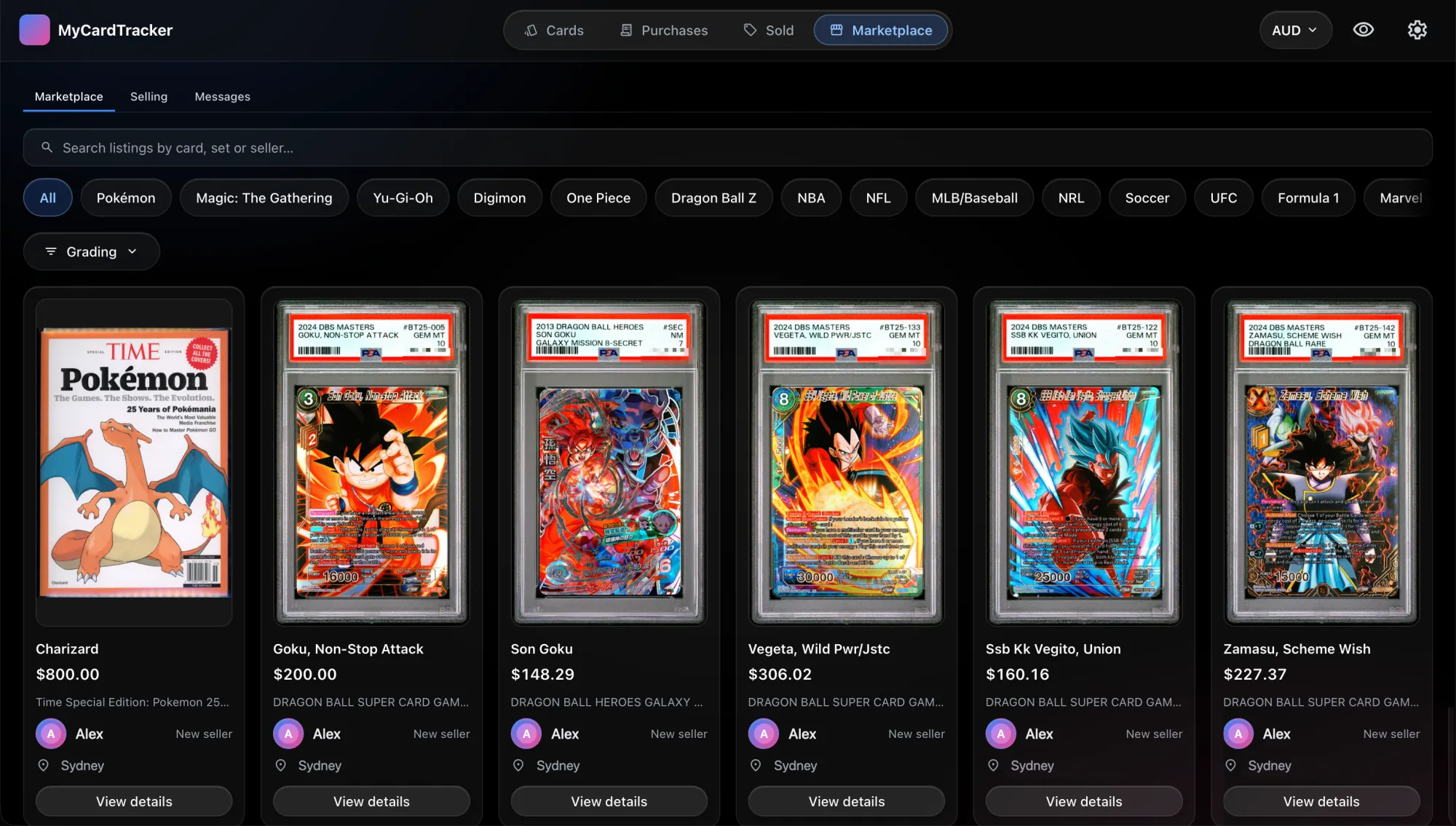Image resolution: width=1456 pixels, height=826 pixels.
Task: Click Alex's avatar on Son Goku listing
Action: point(526,734)
